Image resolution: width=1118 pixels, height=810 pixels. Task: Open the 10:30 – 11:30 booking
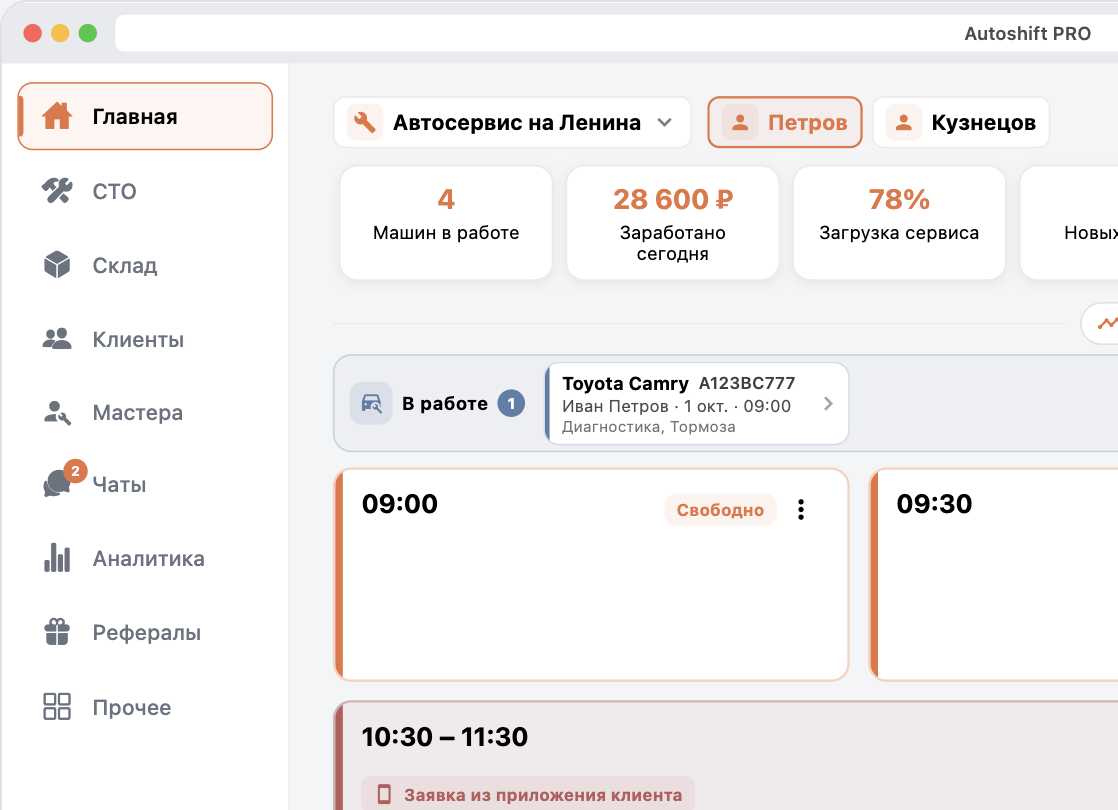[726, 756]
